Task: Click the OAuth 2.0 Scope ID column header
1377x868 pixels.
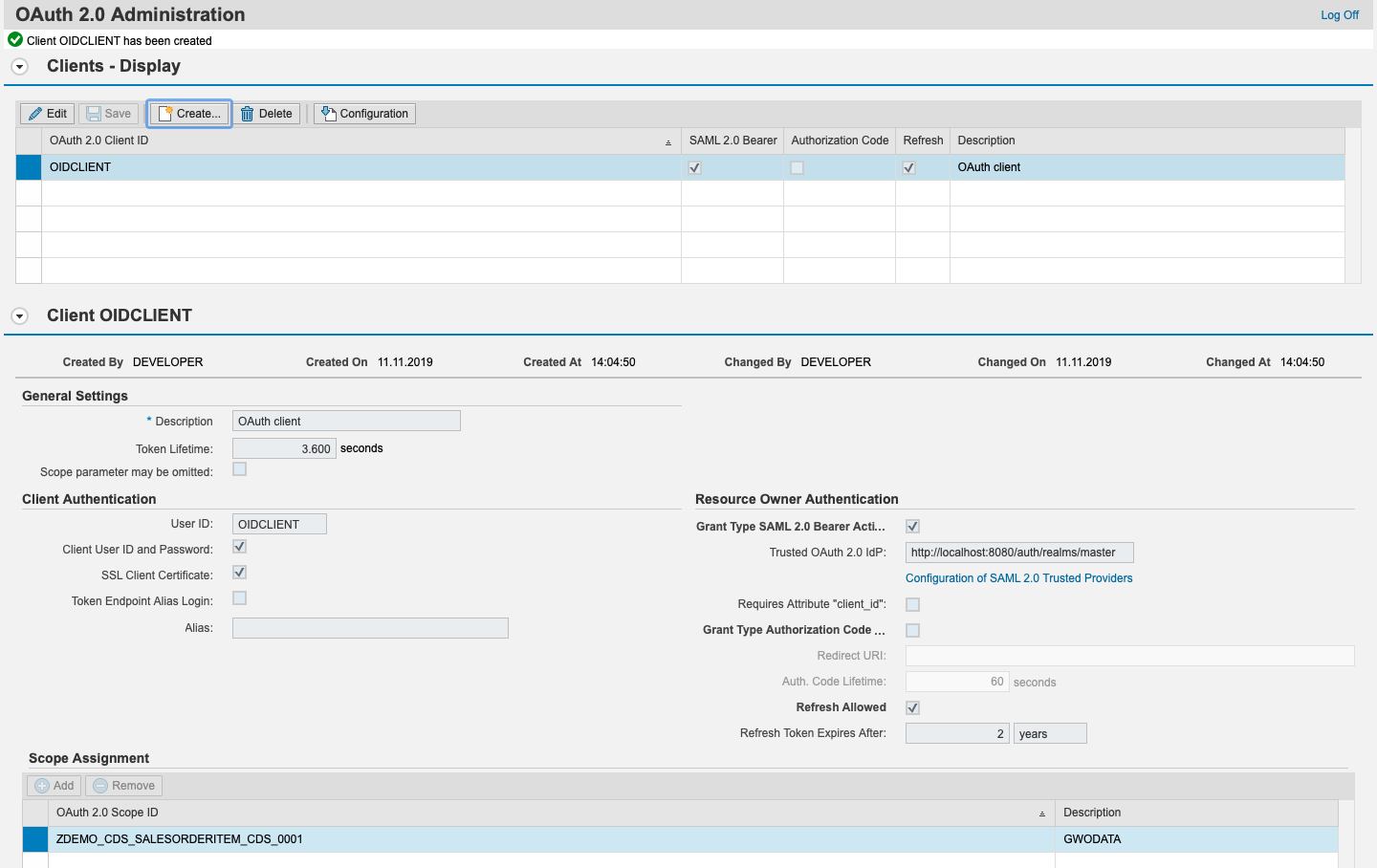Action: pos(552,813)
